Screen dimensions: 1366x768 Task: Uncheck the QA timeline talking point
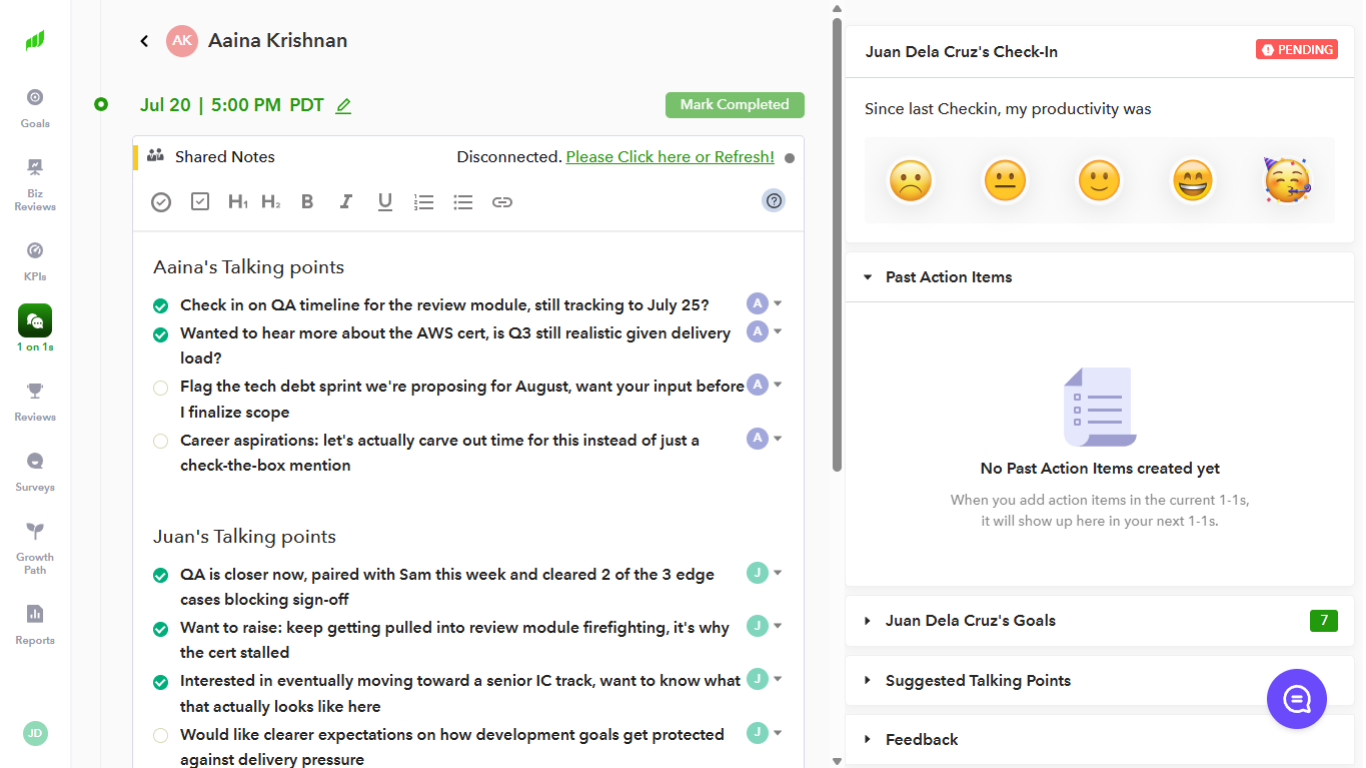[160, 306]
